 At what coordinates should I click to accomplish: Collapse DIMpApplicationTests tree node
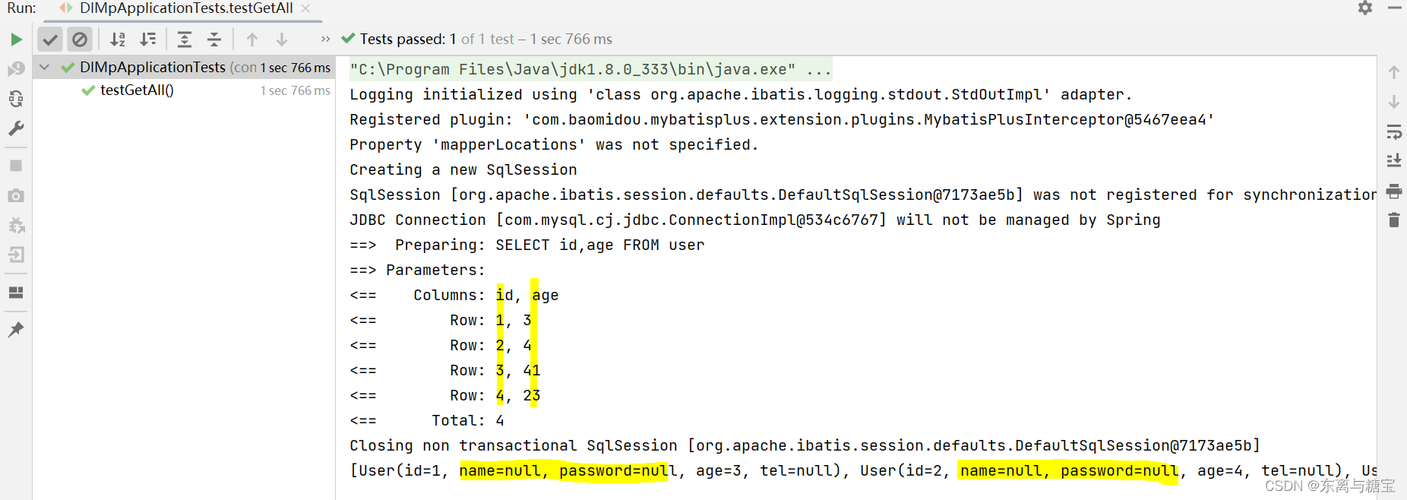[x=45, y=67]
